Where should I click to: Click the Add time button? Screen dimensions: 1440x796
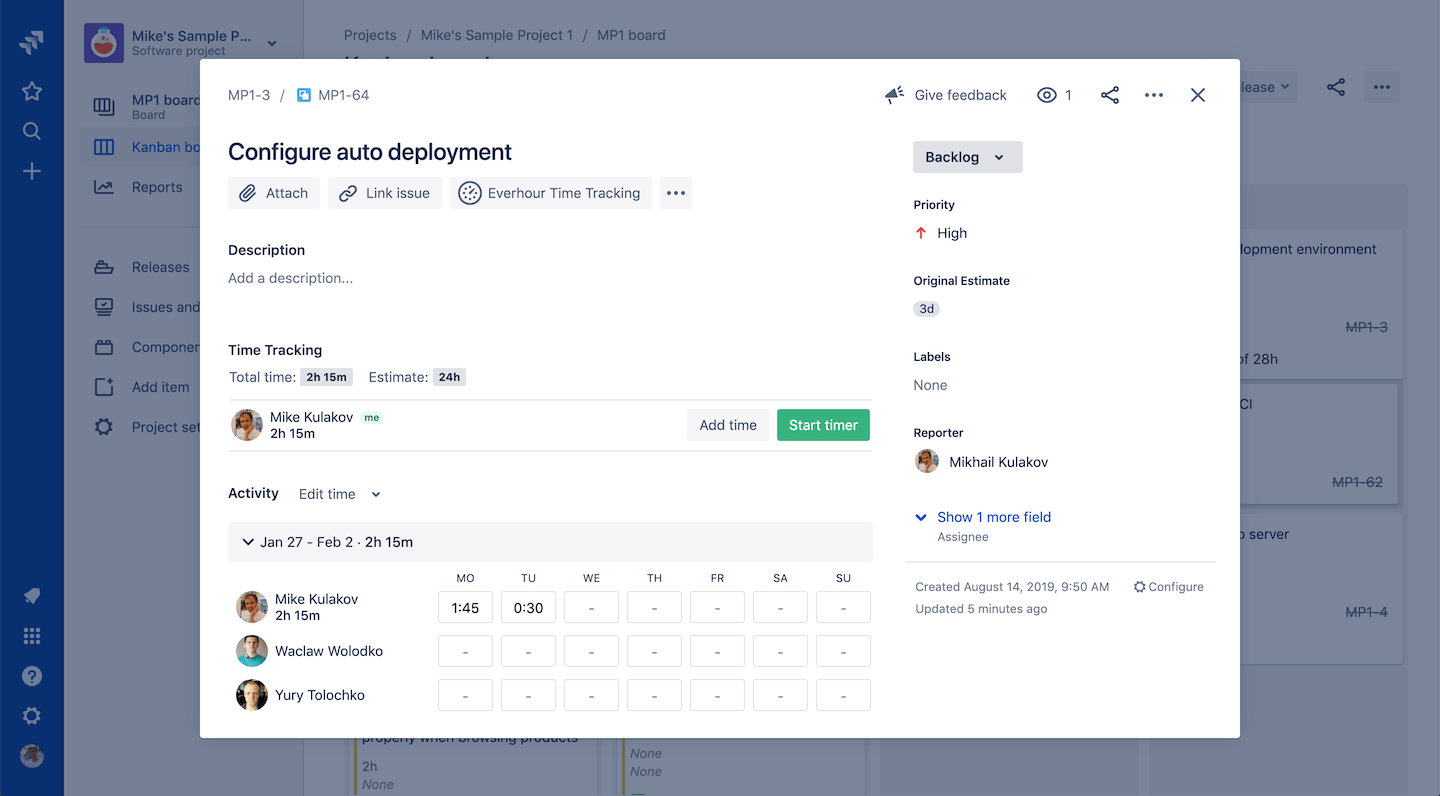[728, 425]
